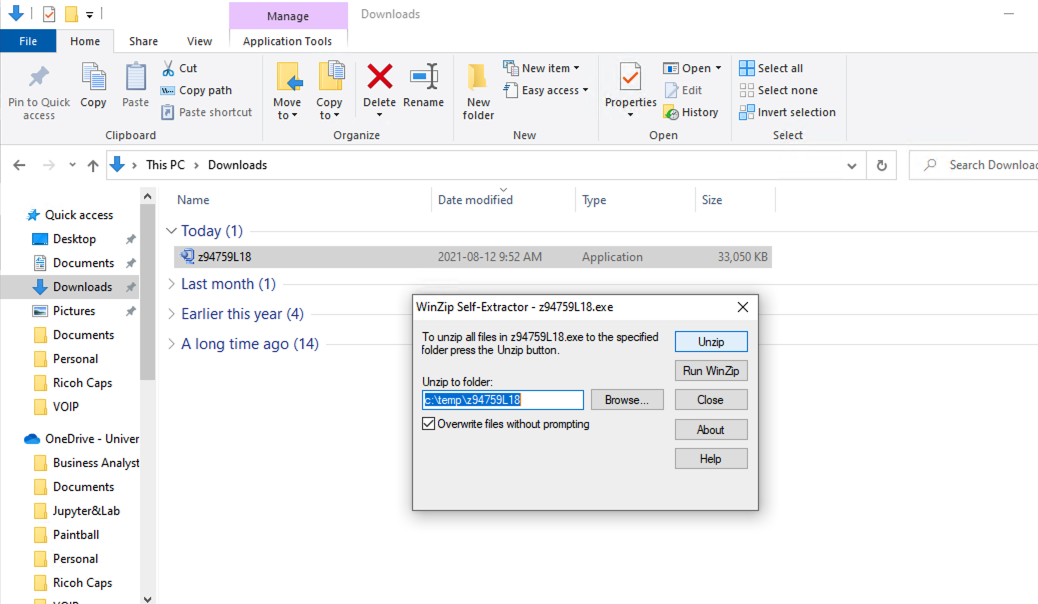
Task: Click the Quick access star icon
Action: click(x=33, y=215)
